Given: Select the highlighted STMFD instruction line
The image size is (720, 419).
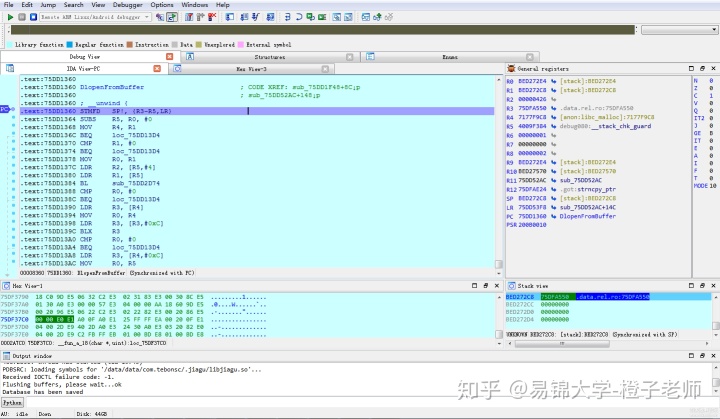Looking at the screenshot, I should [x=257, y=111].
